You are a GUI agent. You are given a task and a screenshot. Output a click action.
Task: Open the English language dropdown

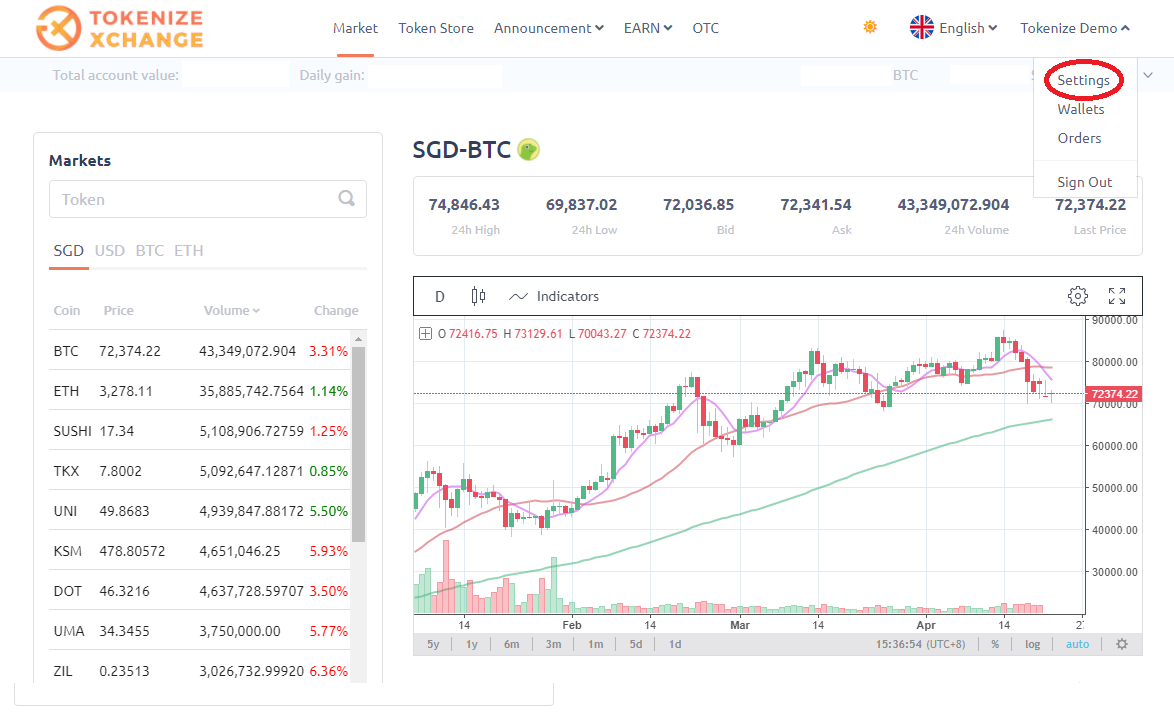click(x=968, y=28)
